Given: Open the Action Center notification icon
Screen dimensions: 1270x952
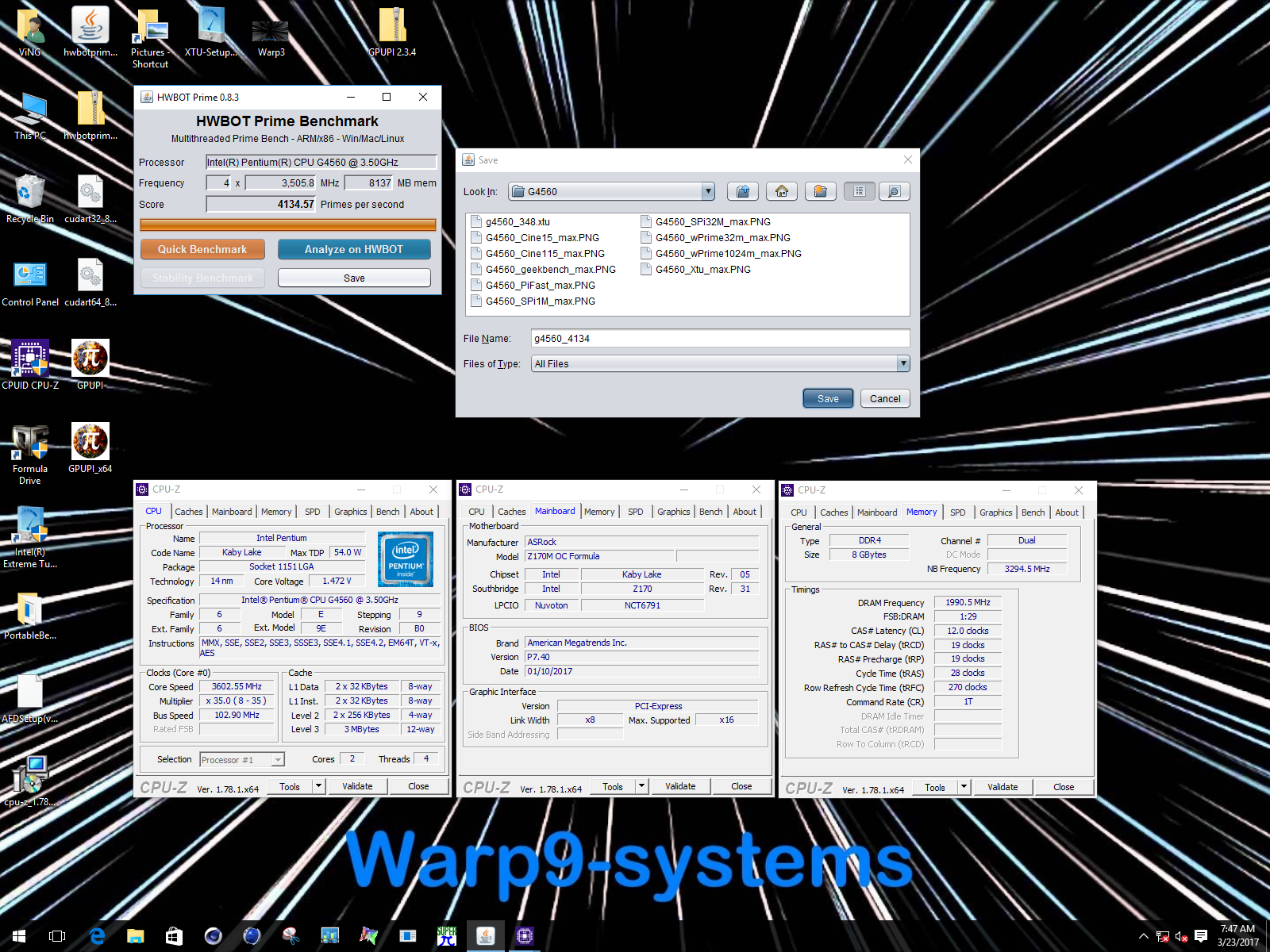Looking at the screenshot, I should [x=1201, y=936].
